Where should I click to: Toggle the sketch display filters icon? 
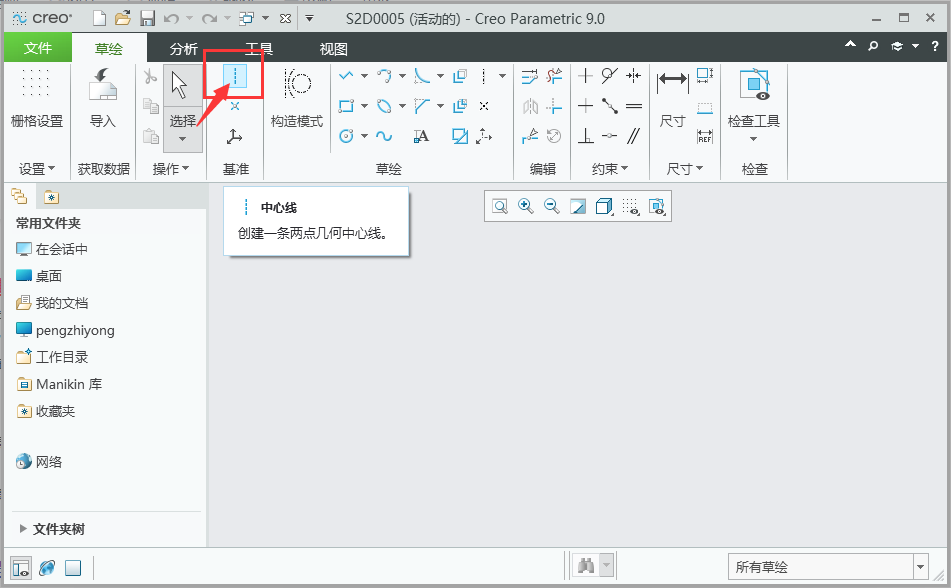630,206
